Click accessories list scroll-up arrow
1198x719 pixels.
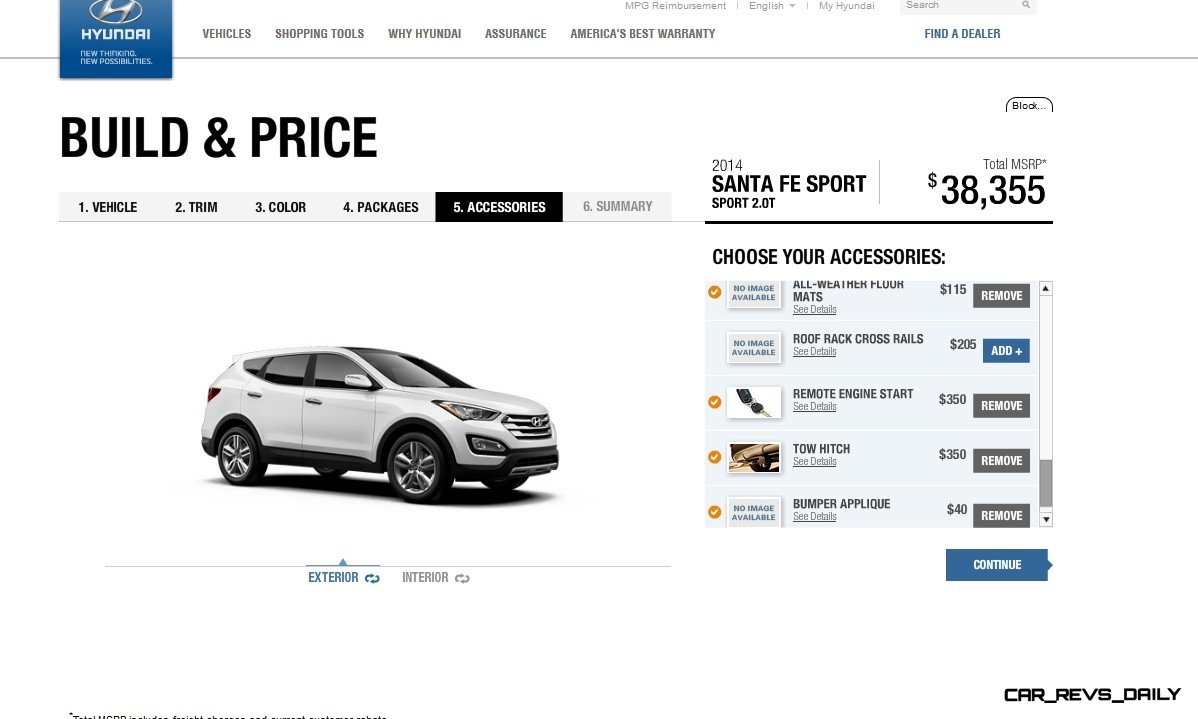click(x=1046, y=288)
